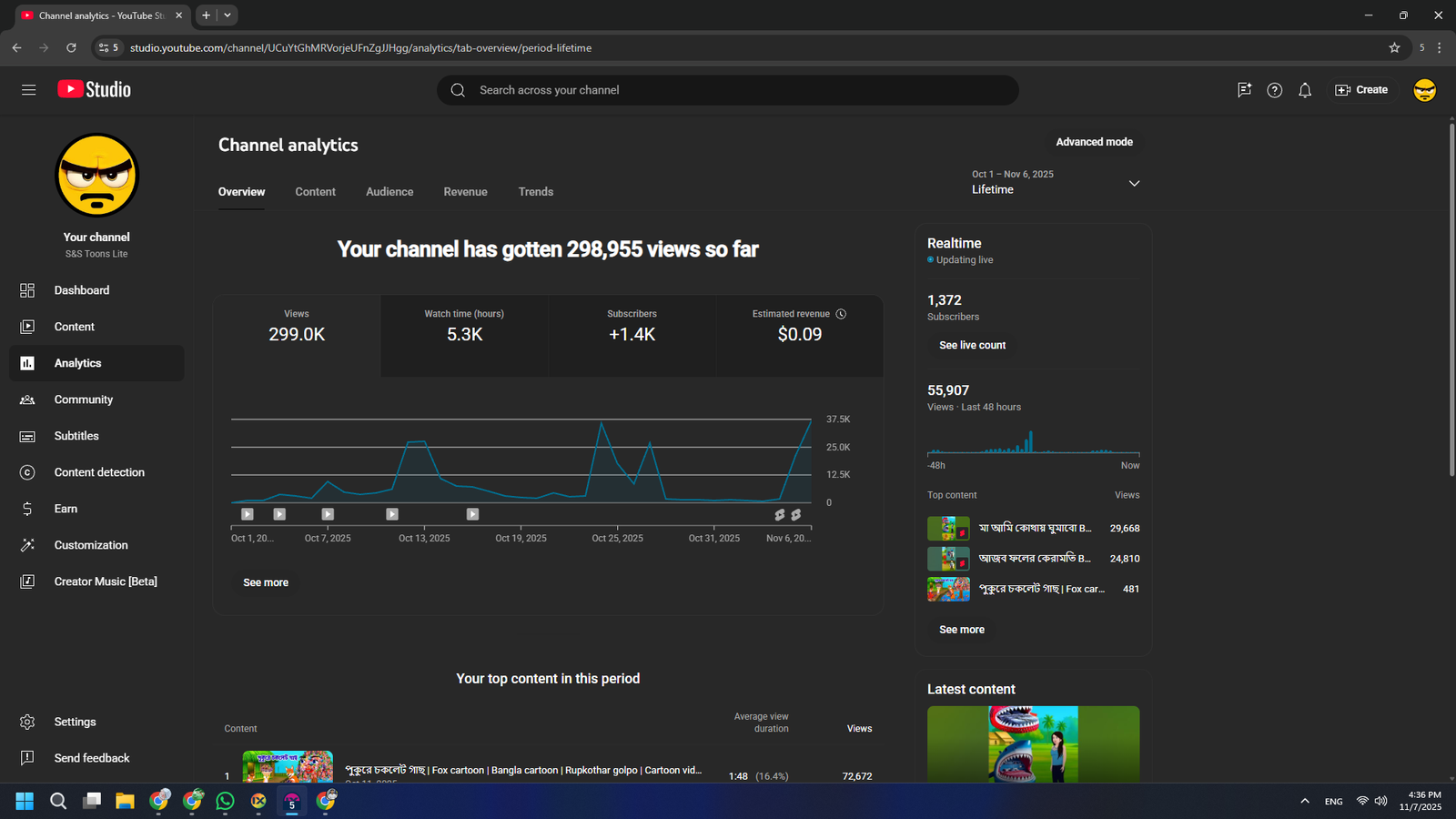Click the Estimated revenue clock info icon

[841, 314]
